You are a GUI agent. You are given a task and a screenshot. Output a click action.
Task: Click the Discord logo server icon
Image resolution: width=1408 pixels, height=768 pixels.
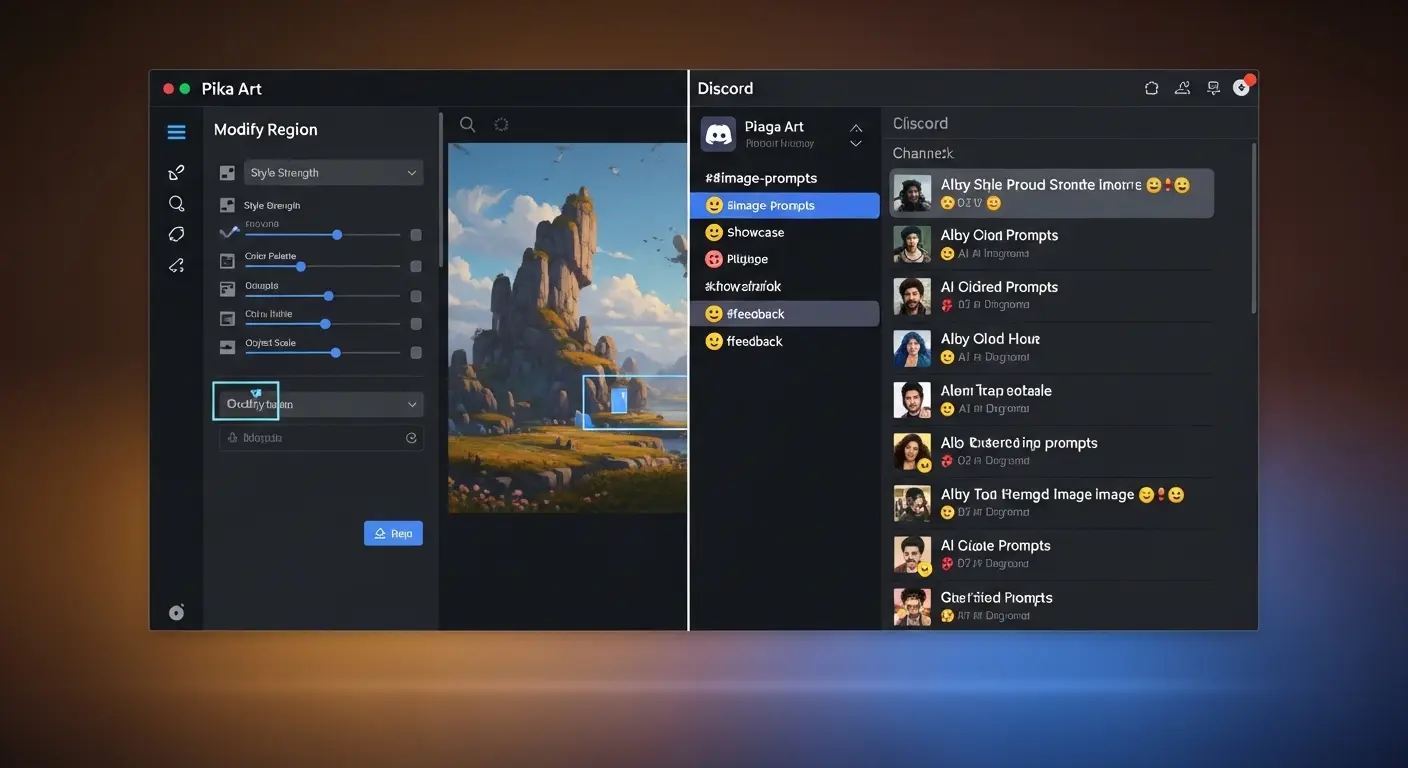pos(718,134)
